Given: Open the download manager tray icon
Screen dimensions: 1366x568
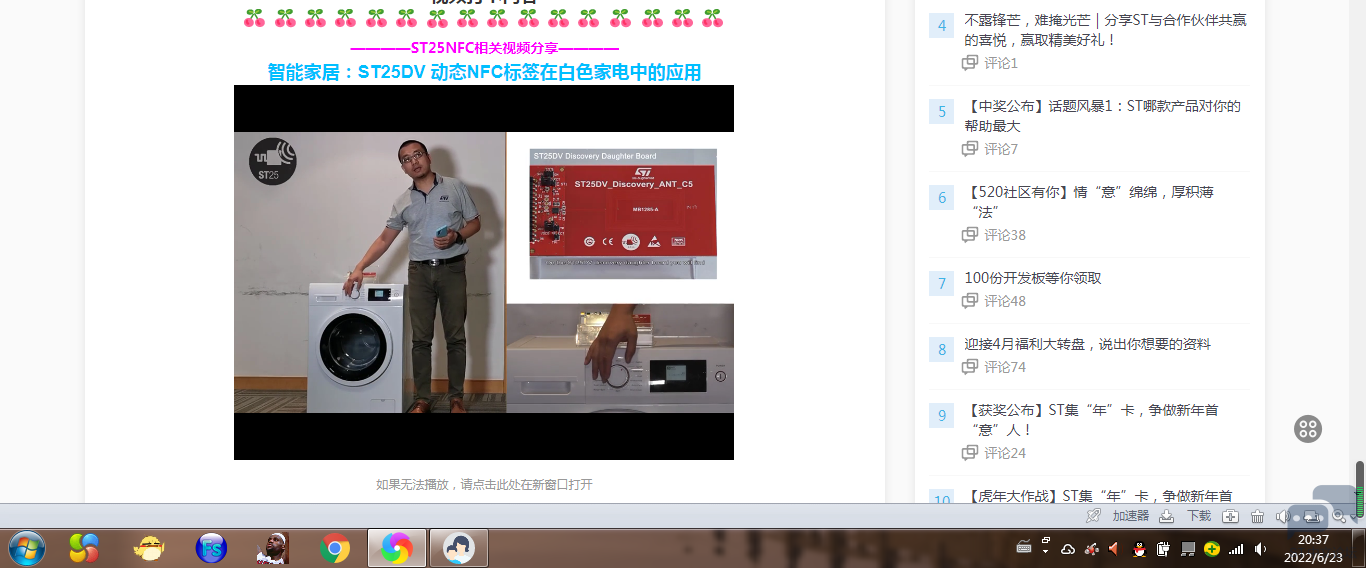Looking at the screenshot, I should click(x=1166, y=516).
